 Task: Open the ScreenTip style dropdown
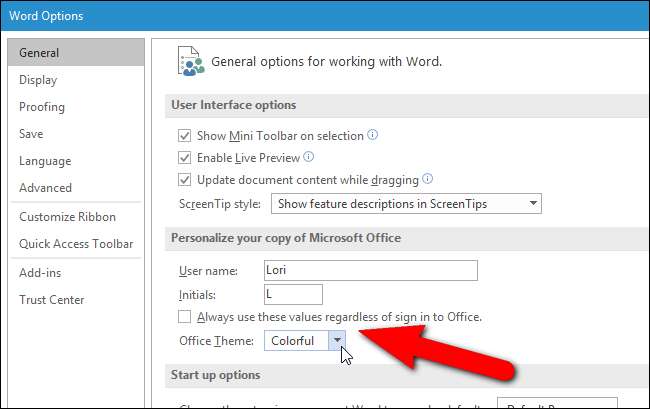click(x=406, y=204)
